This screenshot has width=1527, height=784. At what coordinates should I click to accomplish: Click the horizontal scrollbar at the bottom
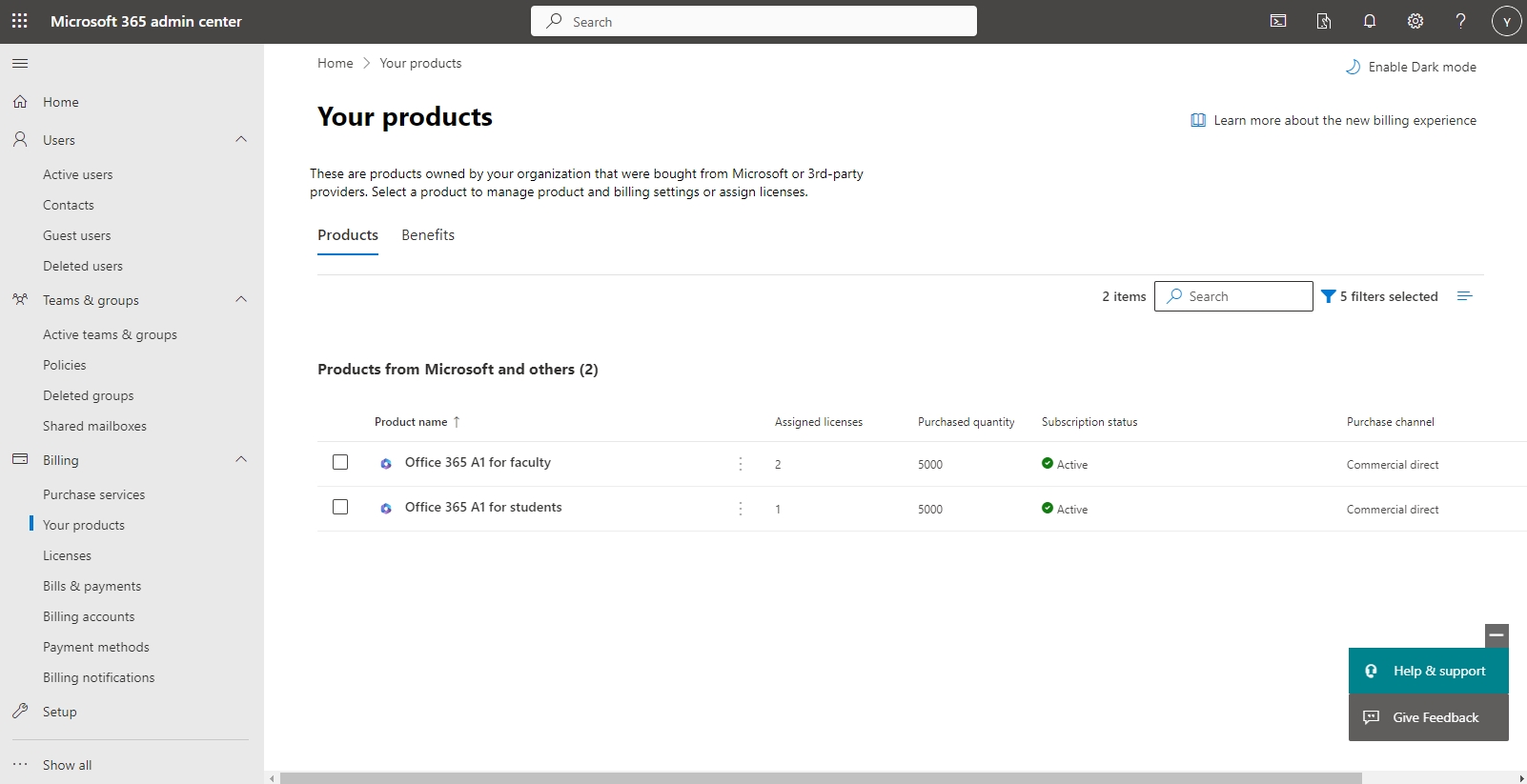[820, 778]
